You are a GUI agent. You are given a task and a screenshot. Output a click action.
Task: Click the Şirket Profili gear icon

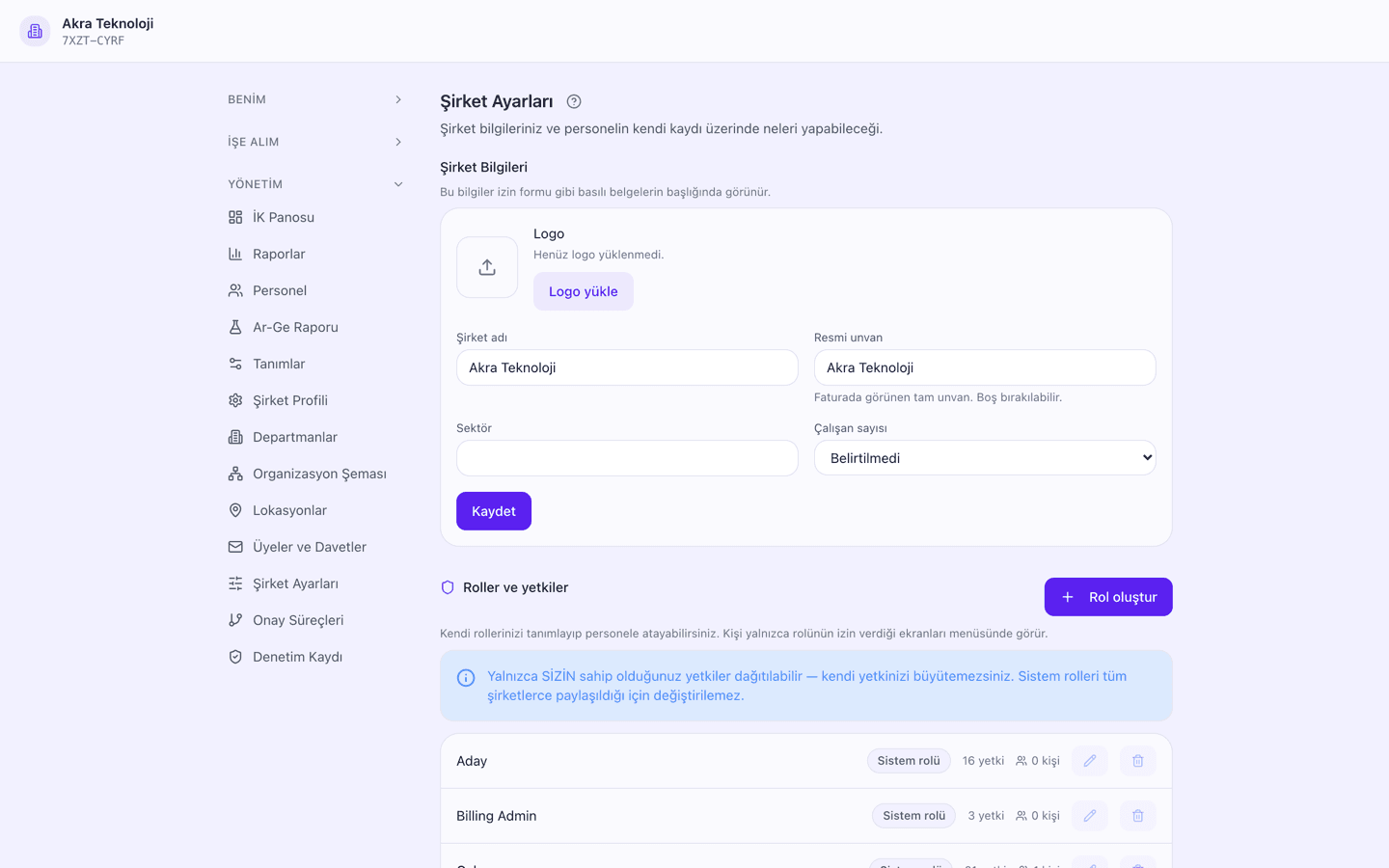235,400
